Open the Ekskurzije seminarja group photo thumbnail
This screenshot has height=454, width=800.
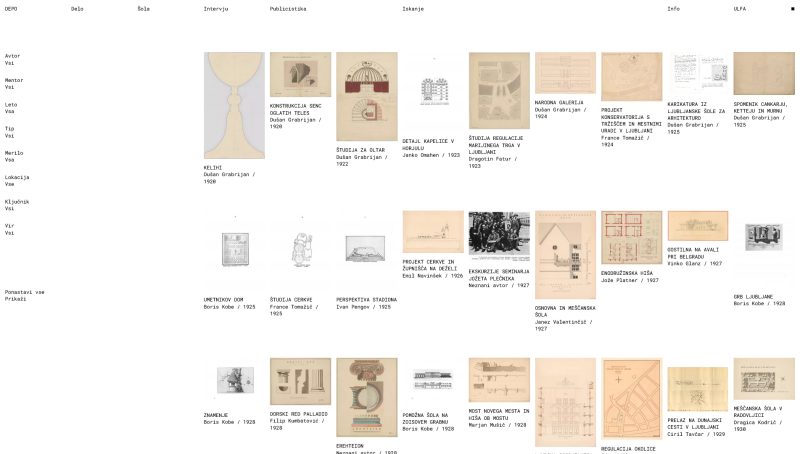click(499, 237)
